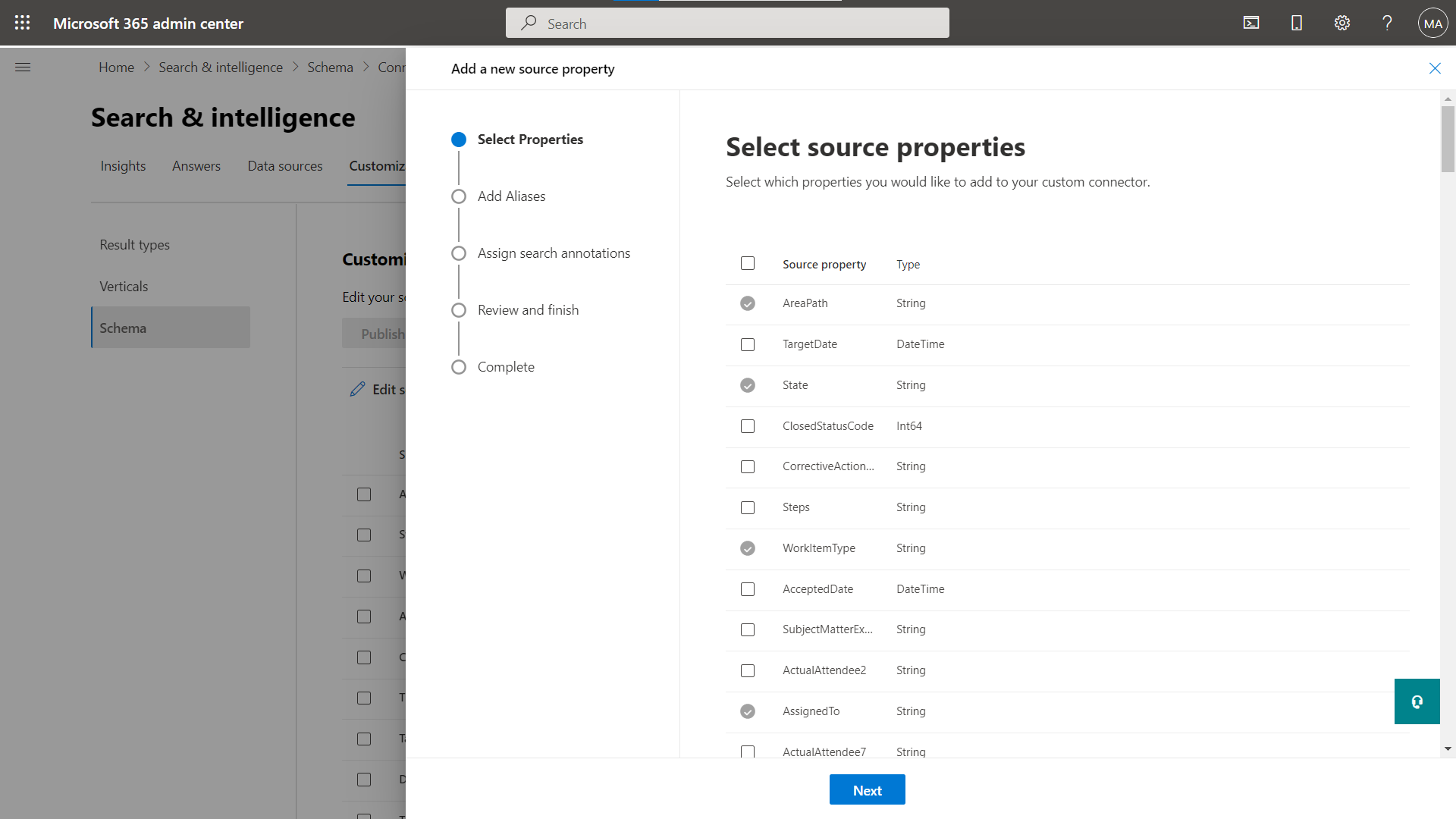This screenshot has height=819, width=1456.
Task: Click the Next button to proceed
Action: point(866,790)
